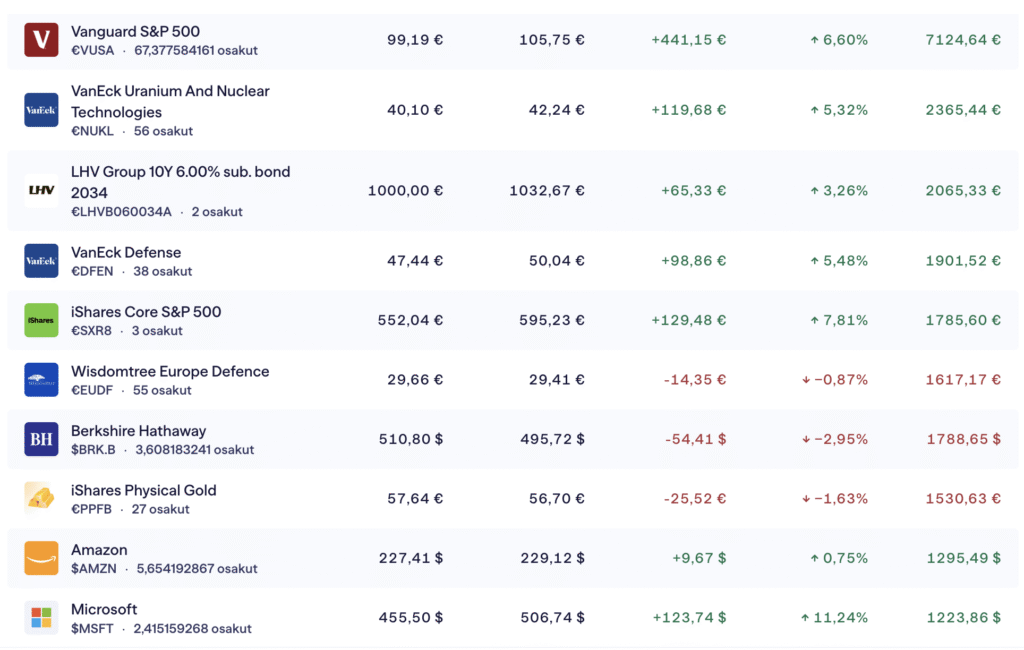Click Amazon total value 1295,49 $

click(x=963, y=558)
